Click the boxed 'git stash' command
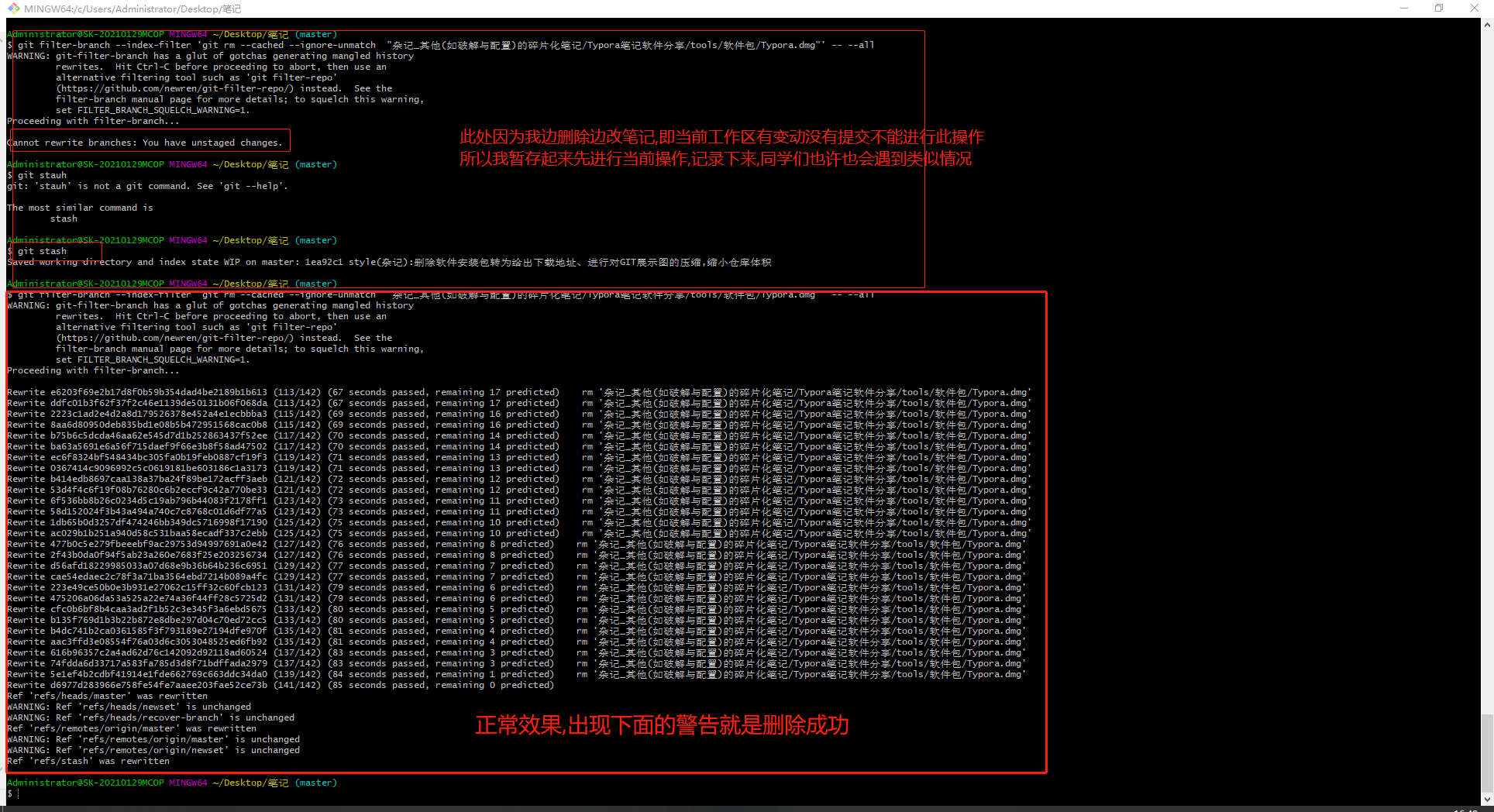Image resolution: width=1494 pixels, height=812 pixels. coord(42,252)
